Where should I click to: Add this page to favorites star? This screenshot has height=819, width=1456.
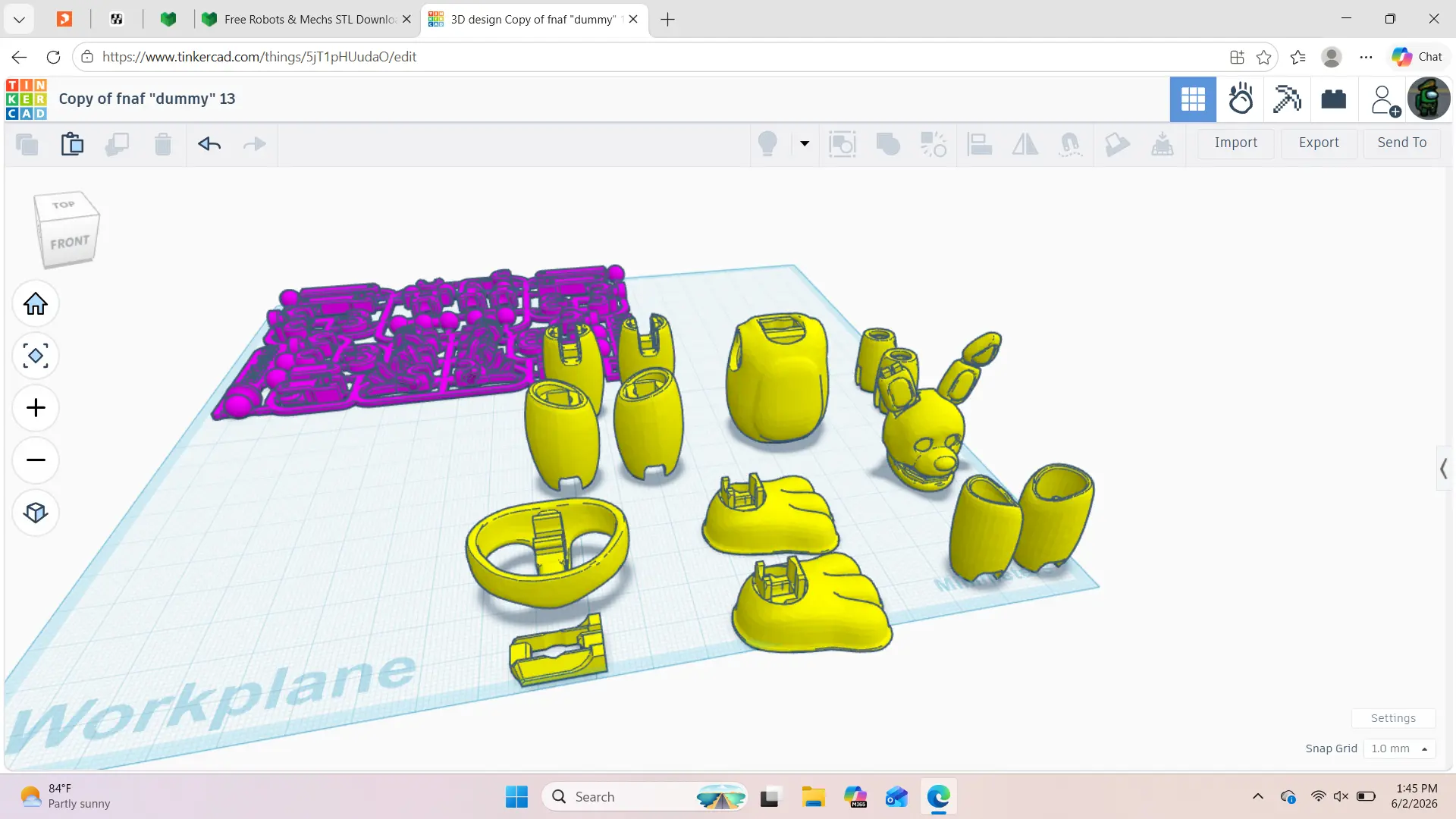pyautogui.click(x=1263, y=57)
